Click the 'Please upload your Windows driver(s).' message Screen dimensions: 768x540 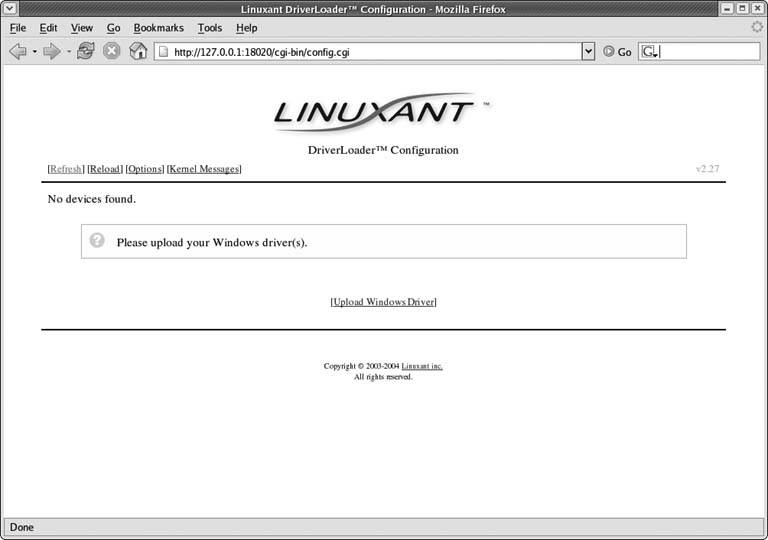[212, 243]
